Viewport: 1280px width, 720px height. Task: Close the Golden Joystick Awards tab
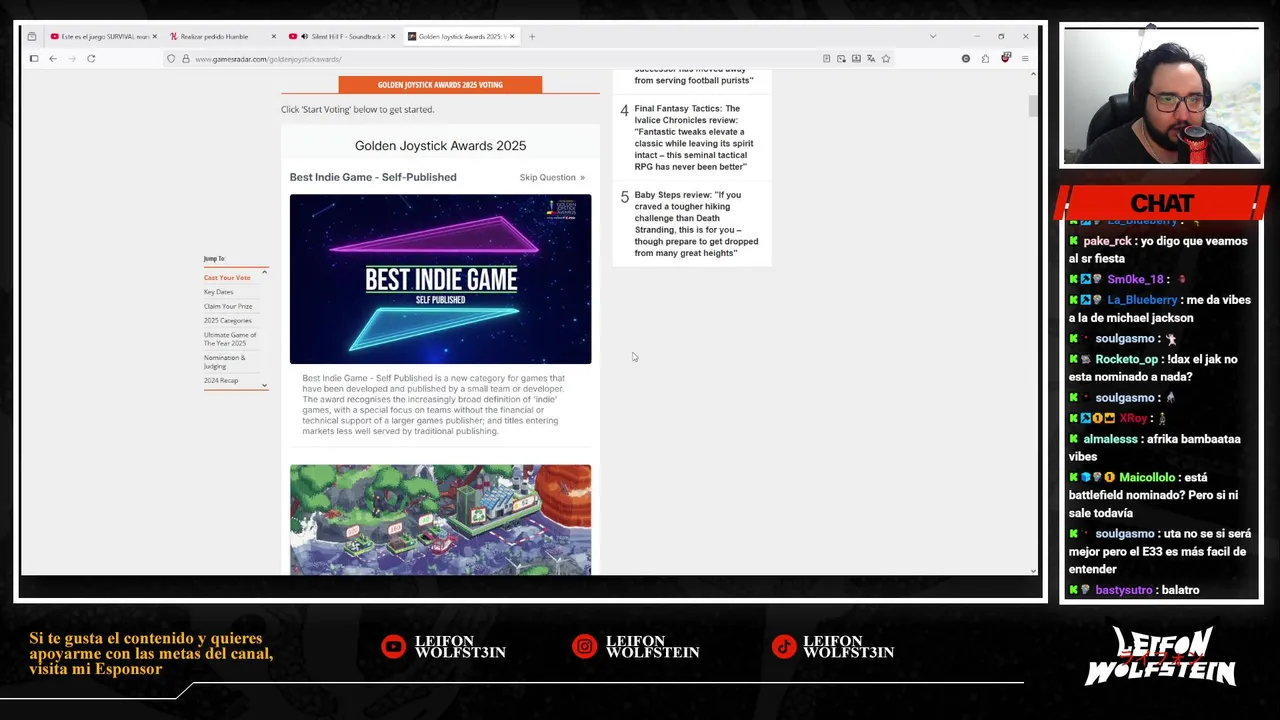(x=512, y=37)
